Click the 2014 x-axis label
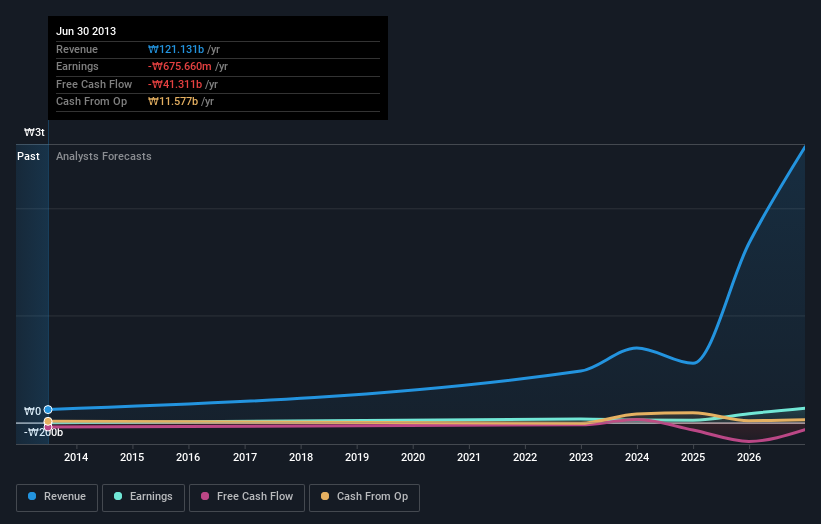The width and height of the screenshot is (821, 524). tap(76, 458)
